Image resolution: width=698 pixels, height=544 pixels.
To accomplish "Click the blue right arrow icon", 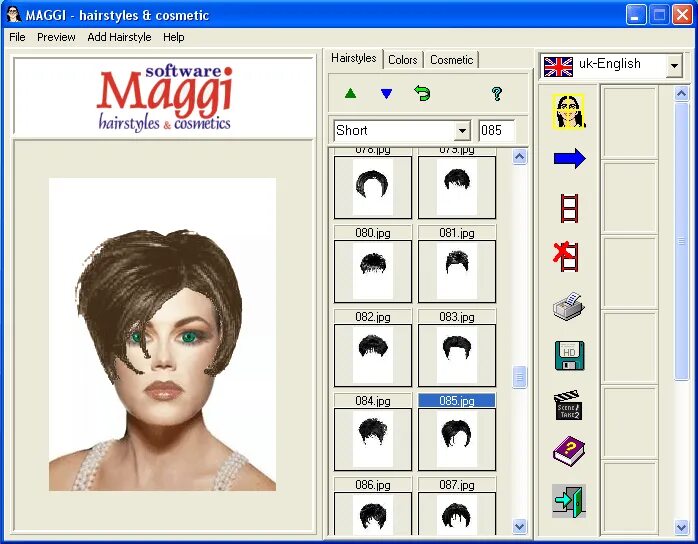I will pos(569,158).
